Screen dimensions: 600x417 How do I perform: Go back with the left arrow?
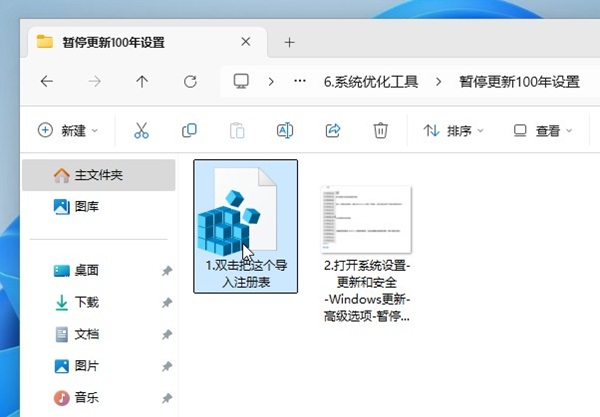[47, 81]
